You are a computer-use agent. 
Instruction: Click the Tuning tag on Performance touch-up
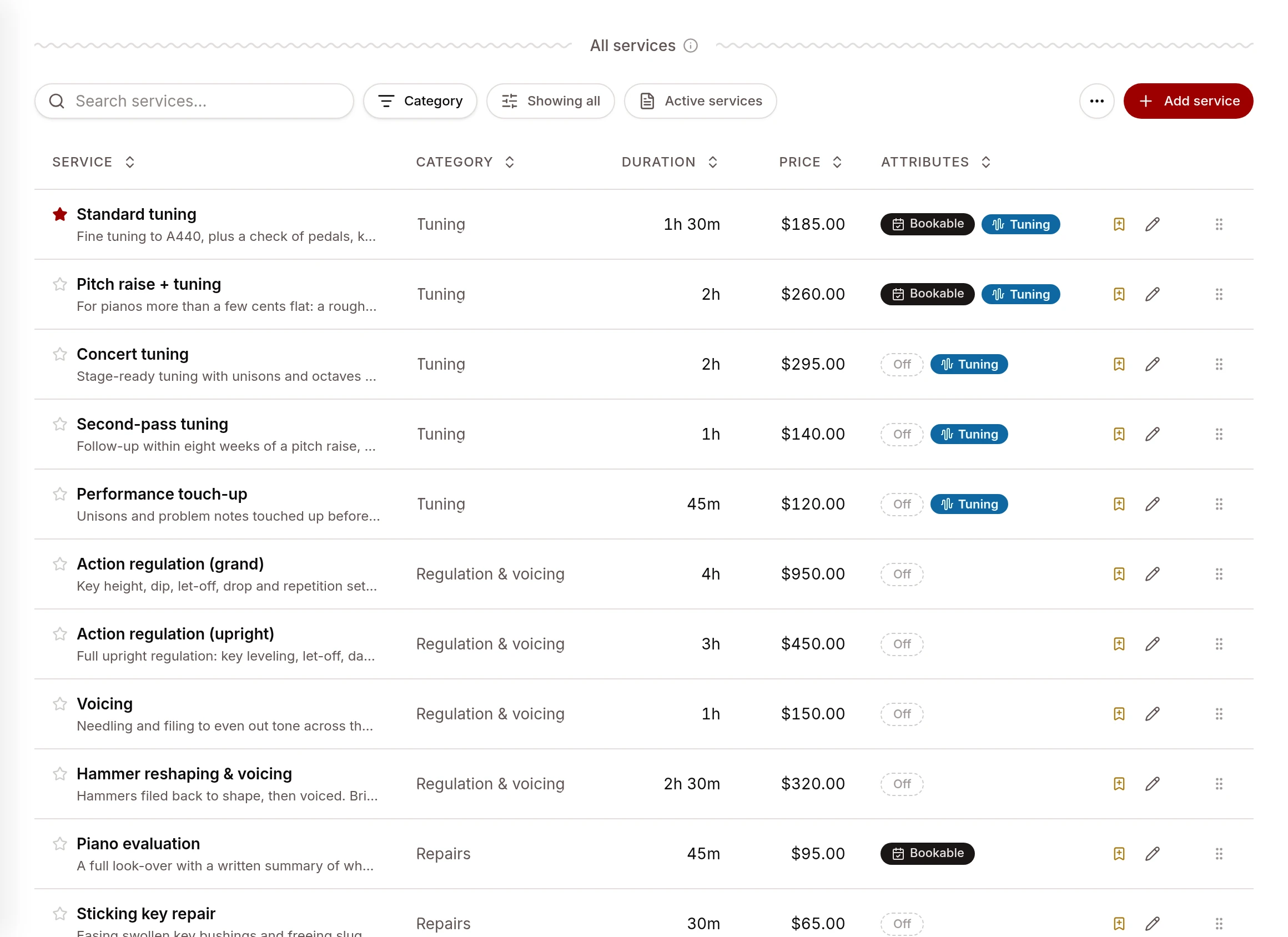point(969,503)
